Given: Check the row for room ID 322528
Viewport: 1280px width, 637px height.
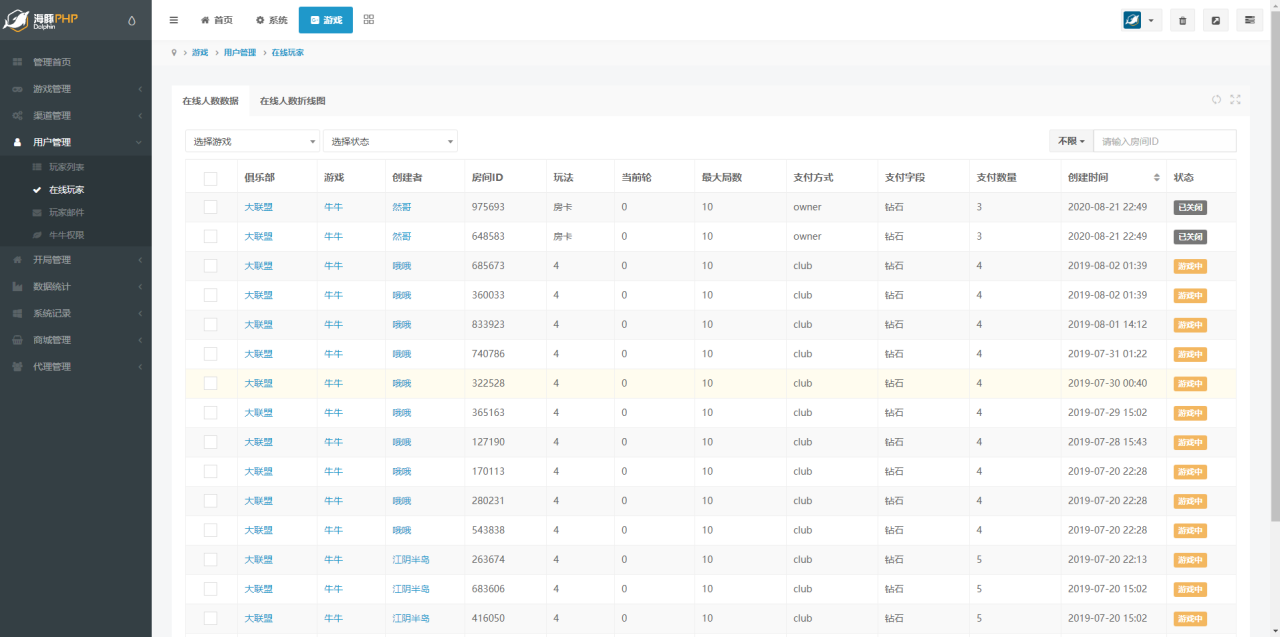Looking at the screenshot, I should (x=210, y=383).
